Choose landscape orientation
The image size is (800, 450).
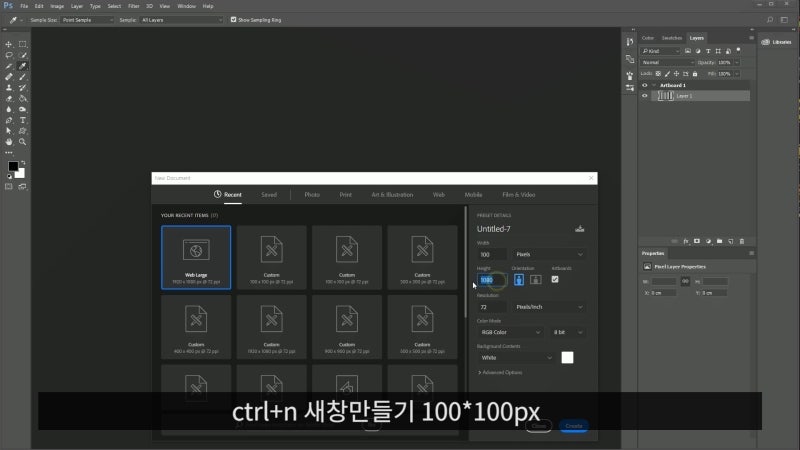point(536,280)
